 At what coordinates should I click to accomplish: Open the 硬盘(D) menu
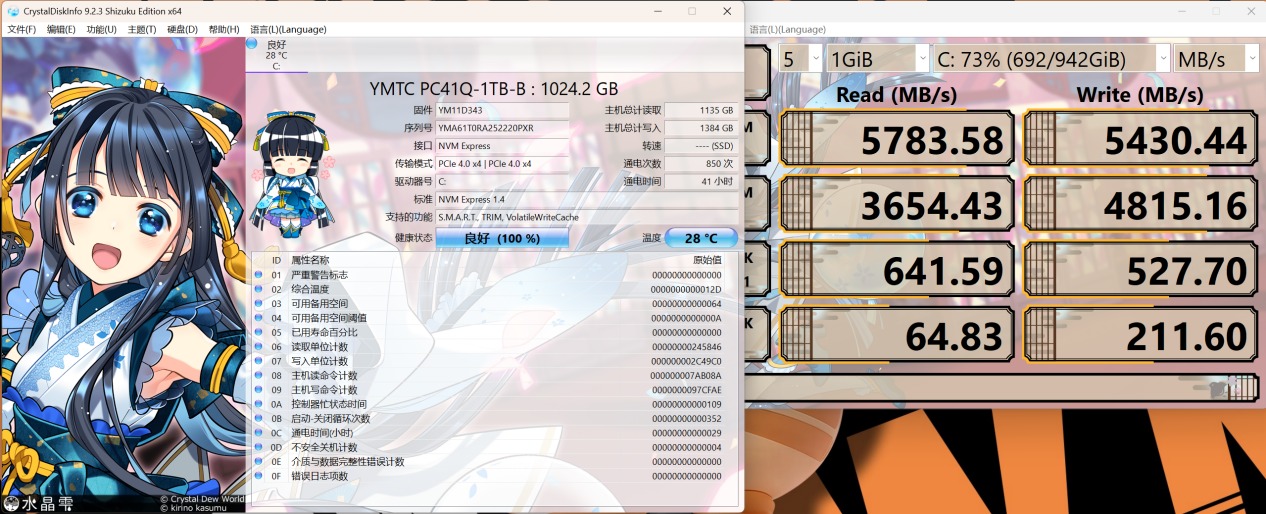click(183, 29)
